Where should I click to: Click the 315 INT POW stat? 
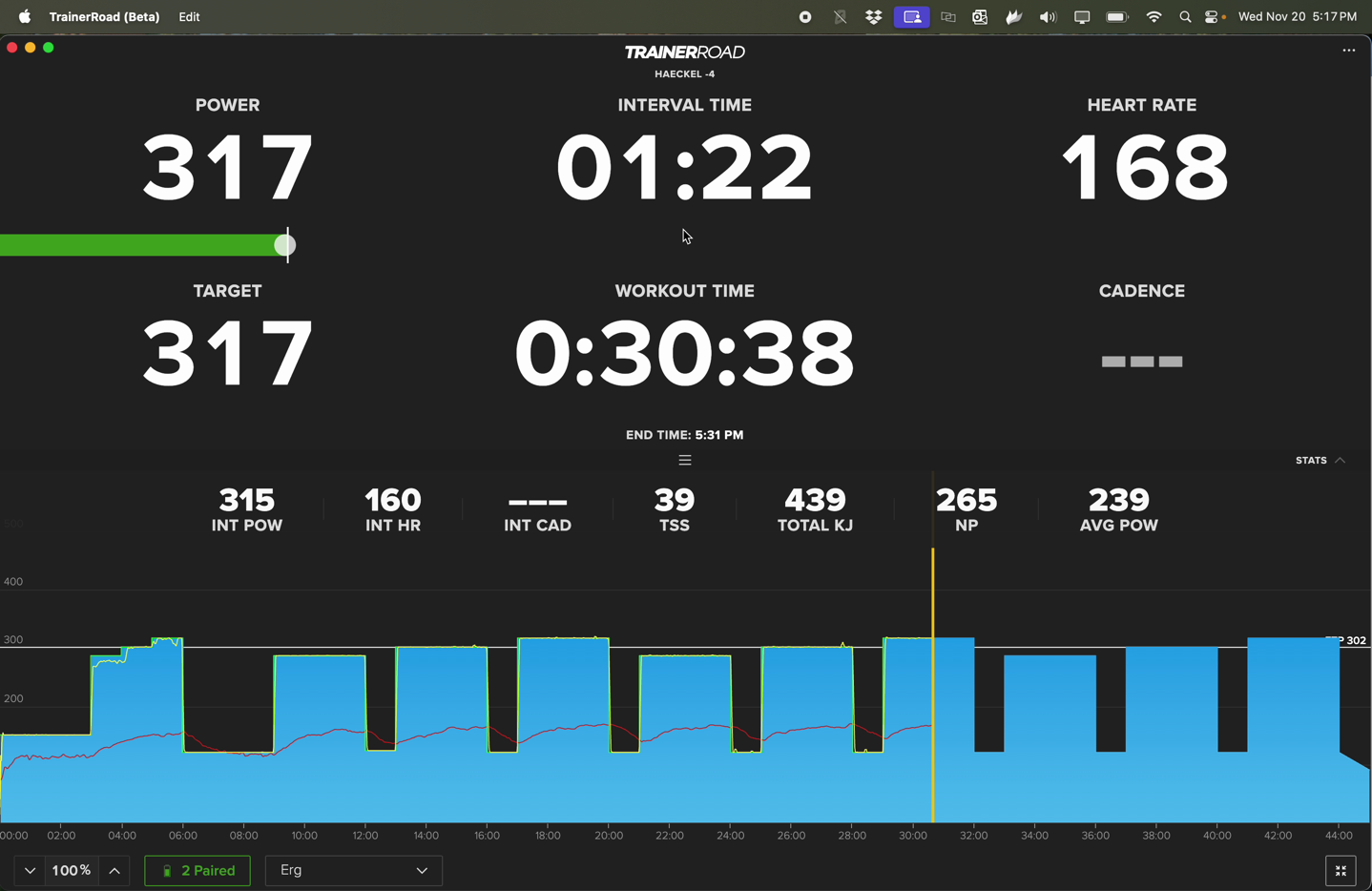click(247, 509)
